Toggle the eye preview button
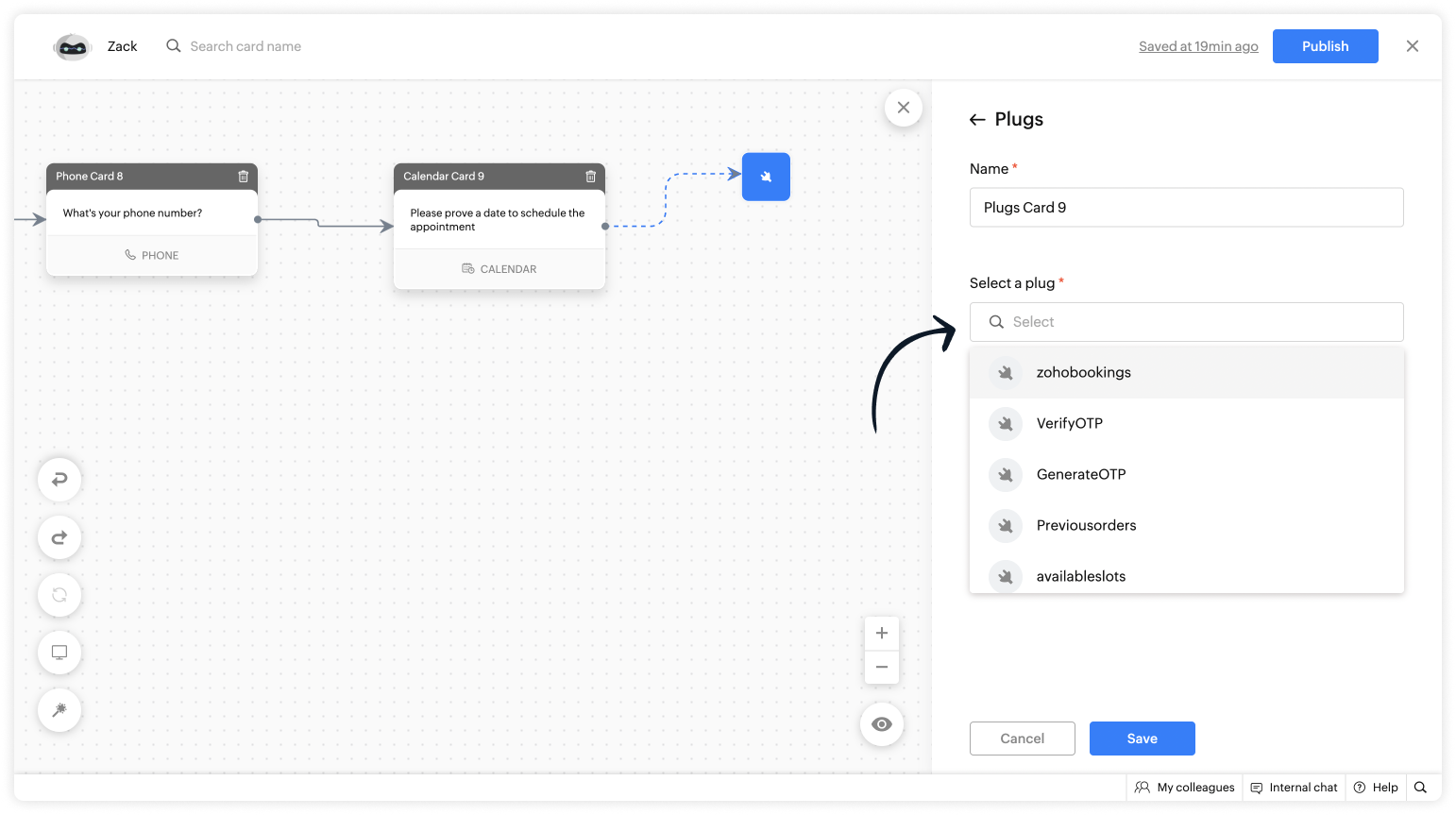Screen dimensions: 1456x815 coord(882,724)
